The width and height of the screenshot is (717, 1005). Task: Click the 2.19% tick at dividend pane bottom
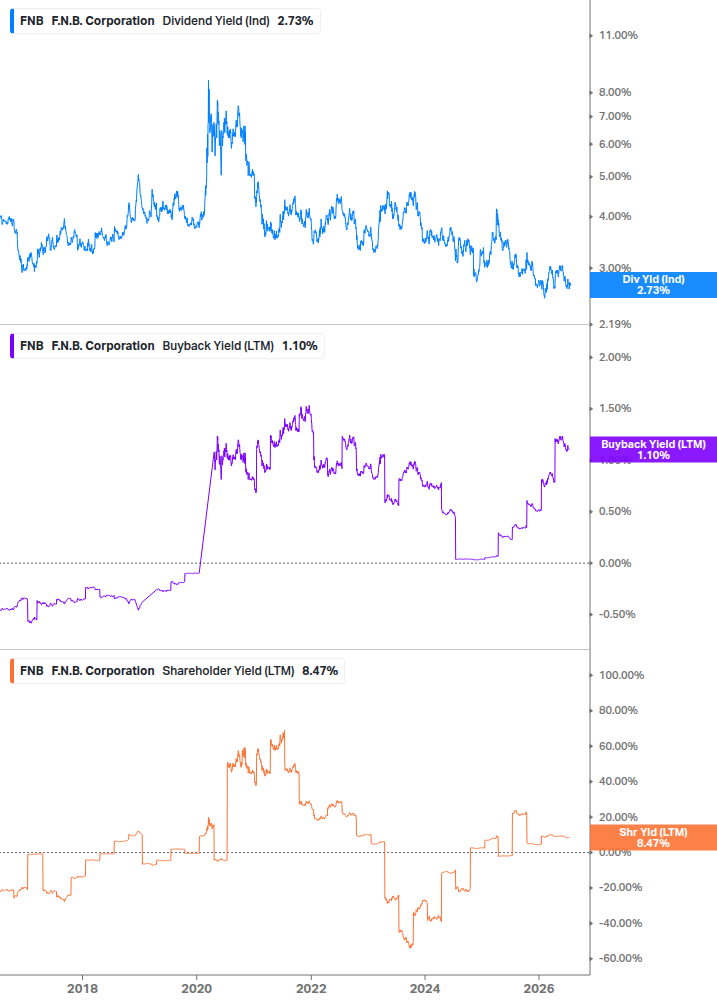click(x=615, y=324)
